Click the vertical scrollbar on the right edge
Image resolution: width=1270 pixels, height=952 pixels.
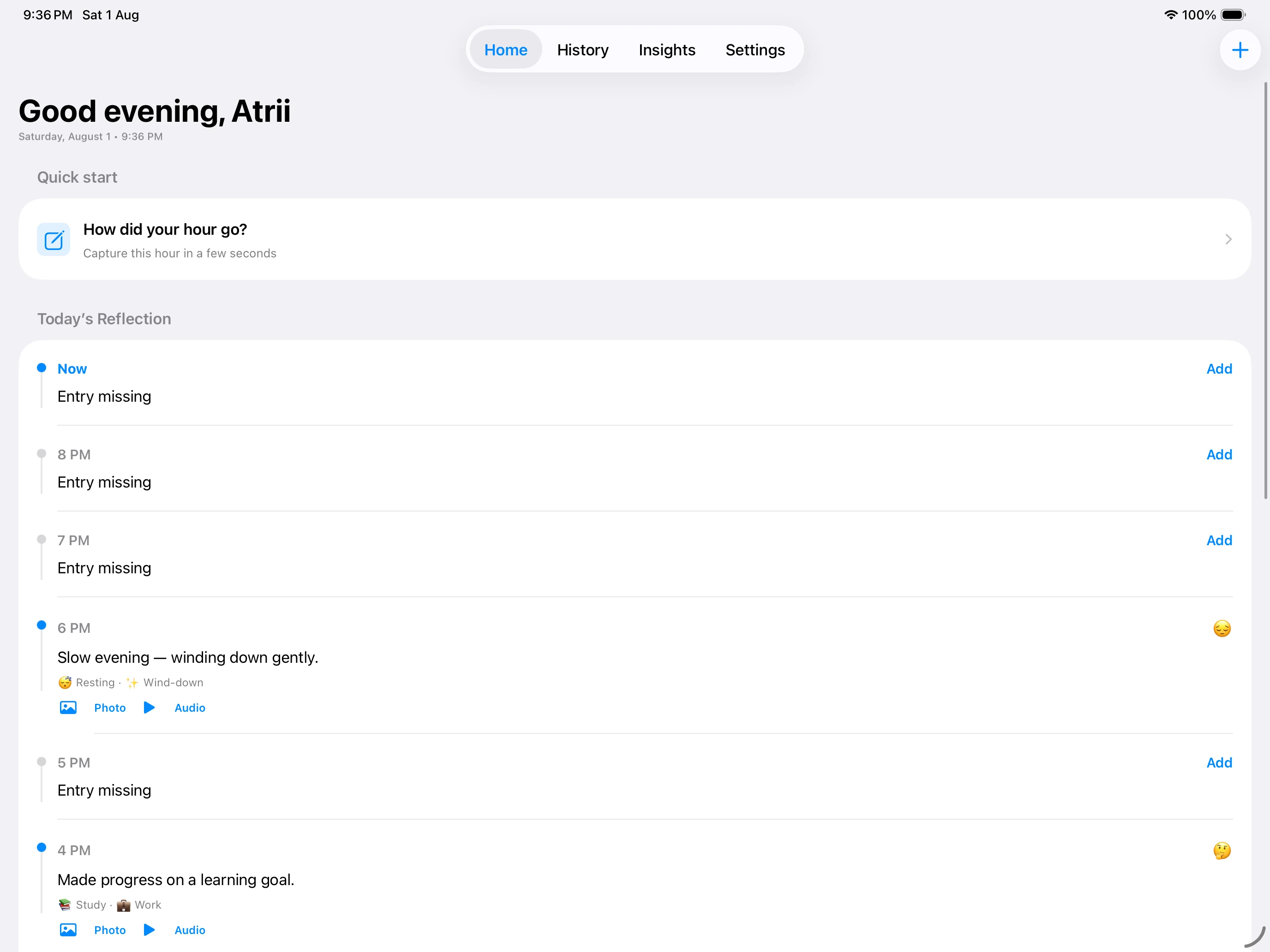click(1265, 291)
